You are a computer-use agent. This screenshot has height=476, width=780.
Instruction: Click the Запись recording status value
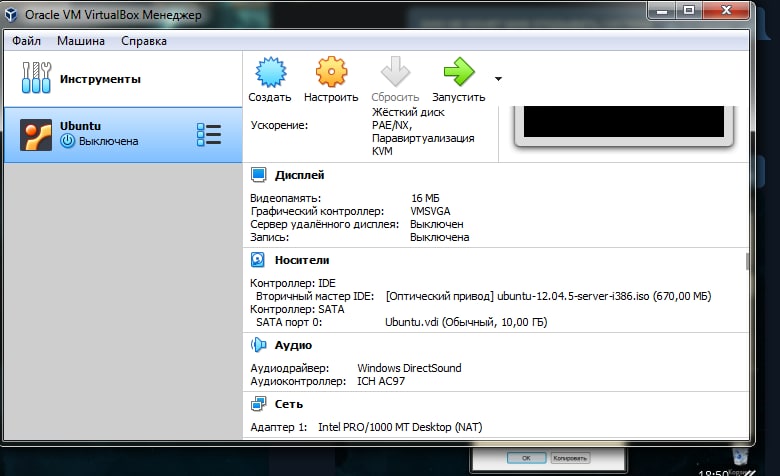pyautogui.click(x=440, y=238)
